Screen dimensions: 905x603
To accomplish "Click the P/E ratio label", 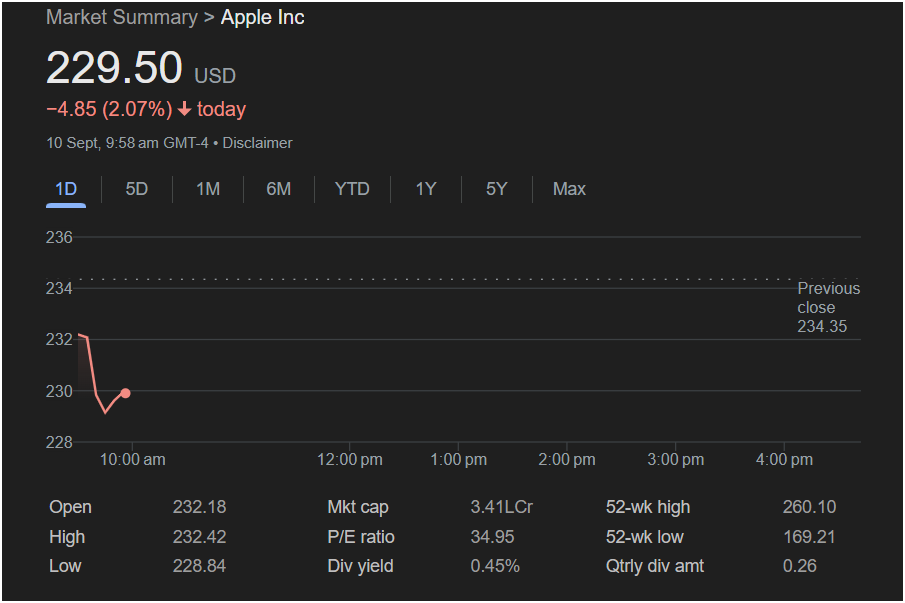I will [361, 537].
